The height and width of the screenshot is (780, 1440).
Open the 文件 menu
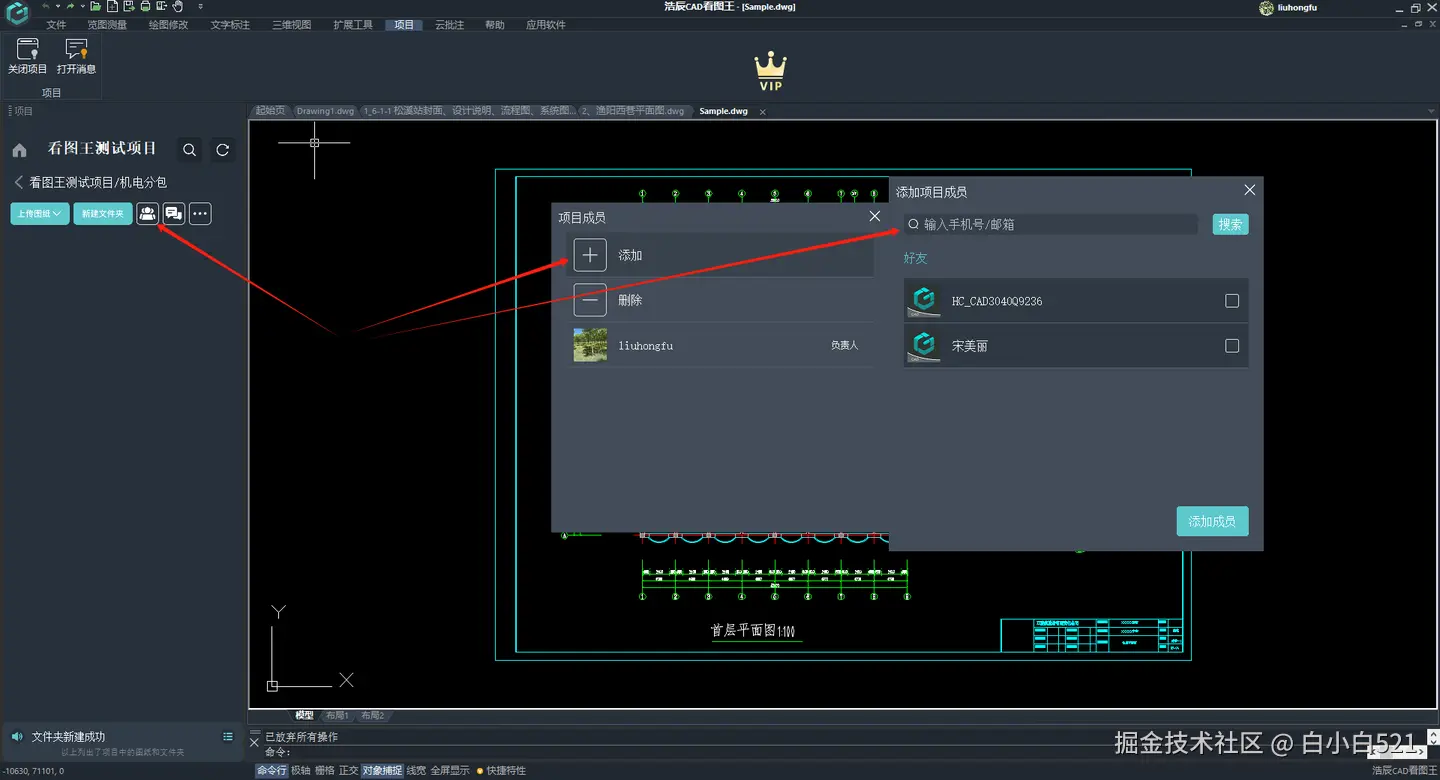56,25
